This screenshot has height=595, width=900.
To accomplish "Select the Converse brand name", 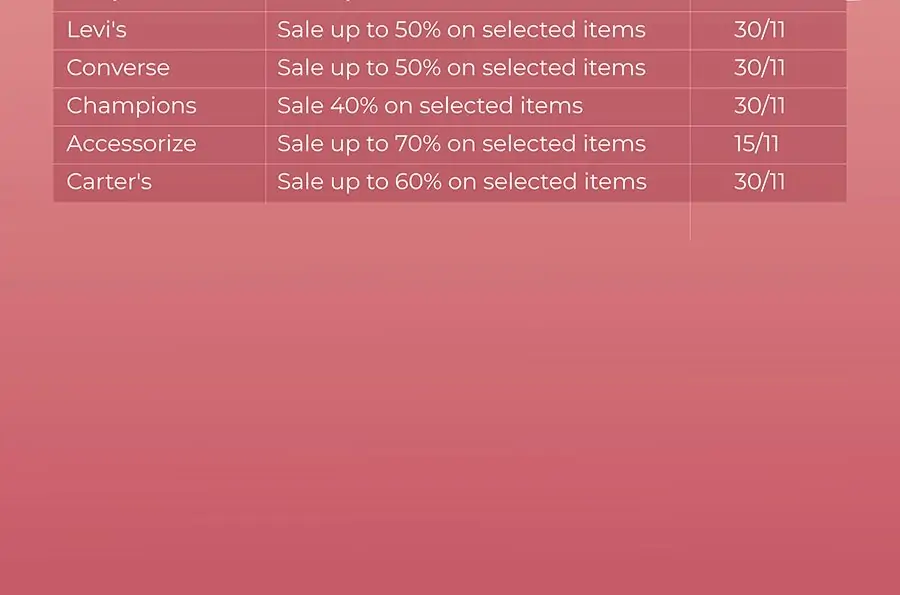I will coord(118,68).
